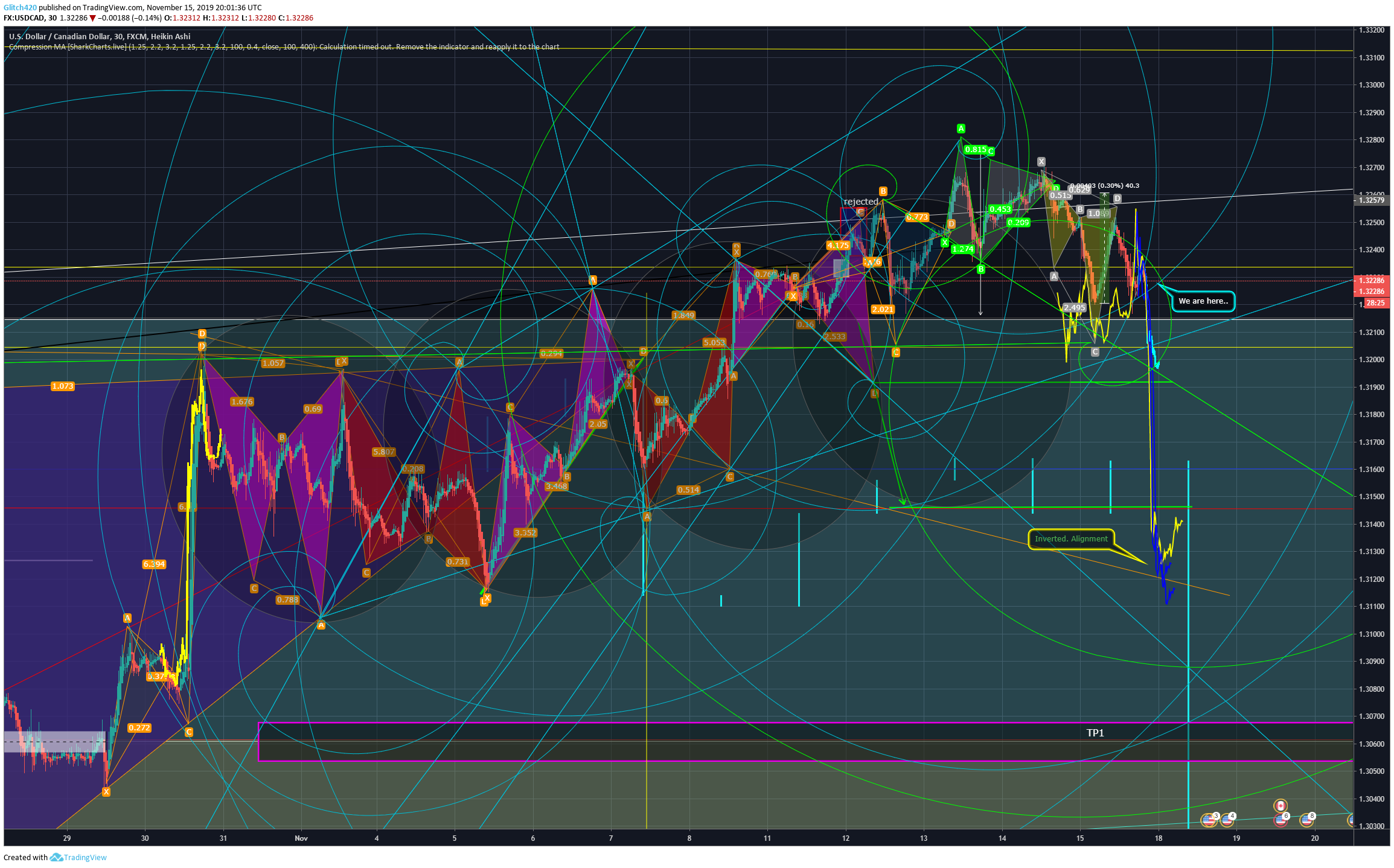
Task: Select the 0.294 ratio label
Action: [551, 354]
